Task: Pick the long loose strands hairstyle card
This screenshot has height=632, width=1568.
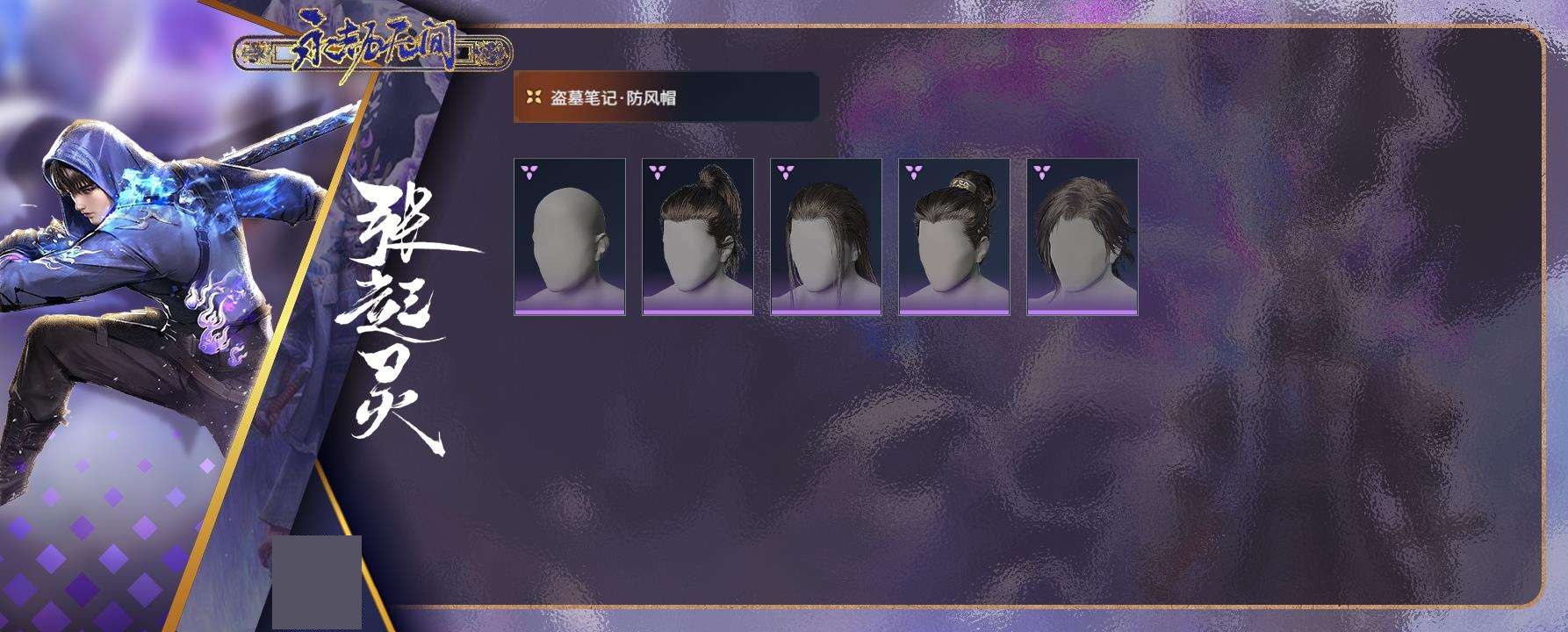Action: pyautogui.click(x=826, y=236)
